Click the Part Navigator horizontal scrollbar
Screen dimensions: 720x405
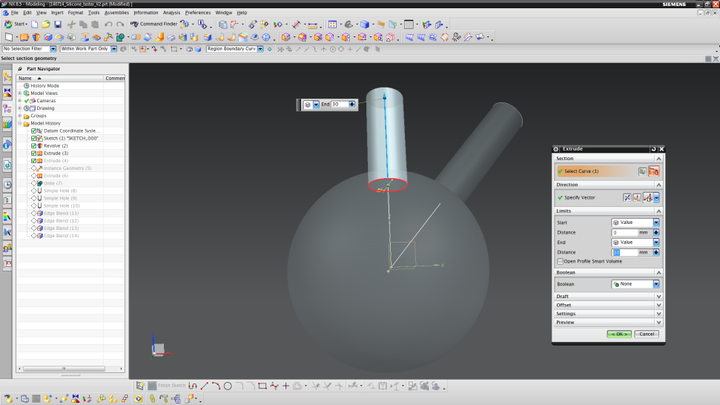point(64,368)
